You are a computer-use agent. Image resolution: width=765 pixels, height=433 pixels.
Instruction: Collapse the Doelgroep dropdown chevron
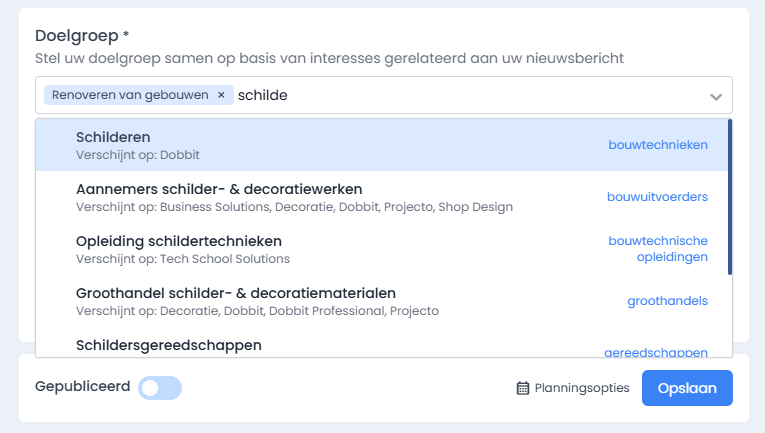pyautogui.click(x=716, y=97)
